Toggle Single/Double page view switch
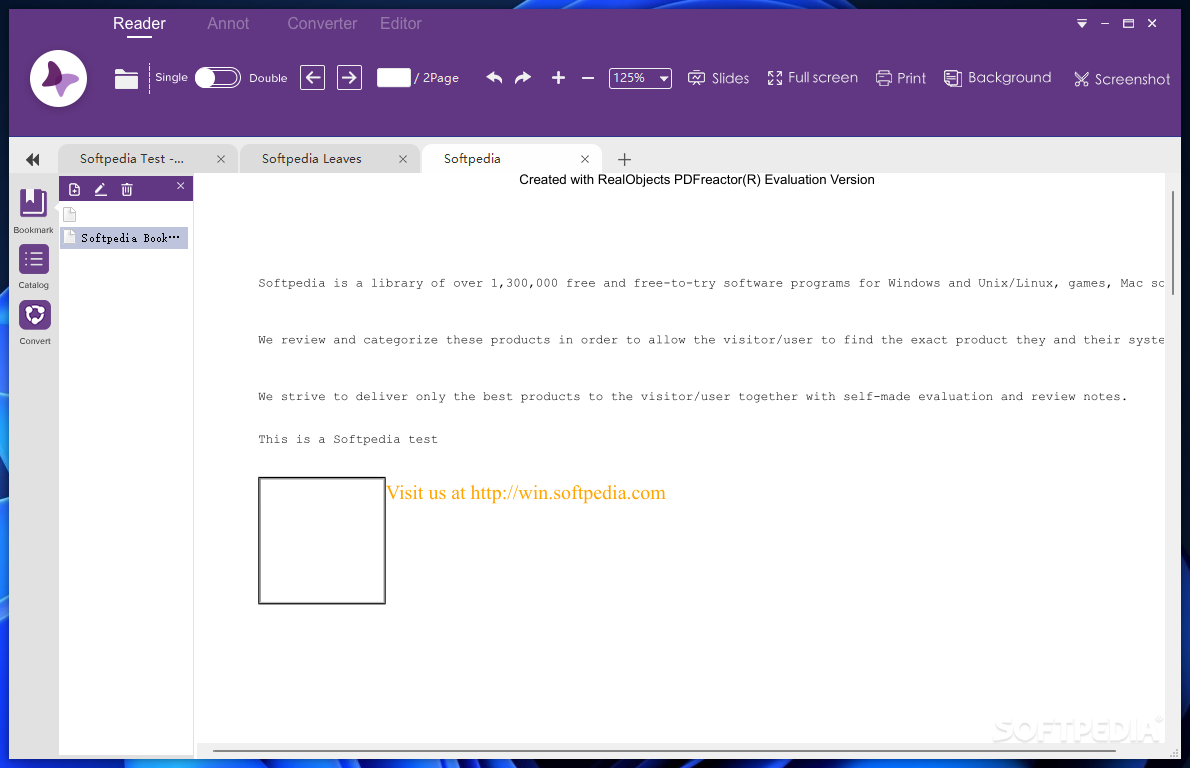This screenshot has width=1190, height=768. click(x=218, y=77)
